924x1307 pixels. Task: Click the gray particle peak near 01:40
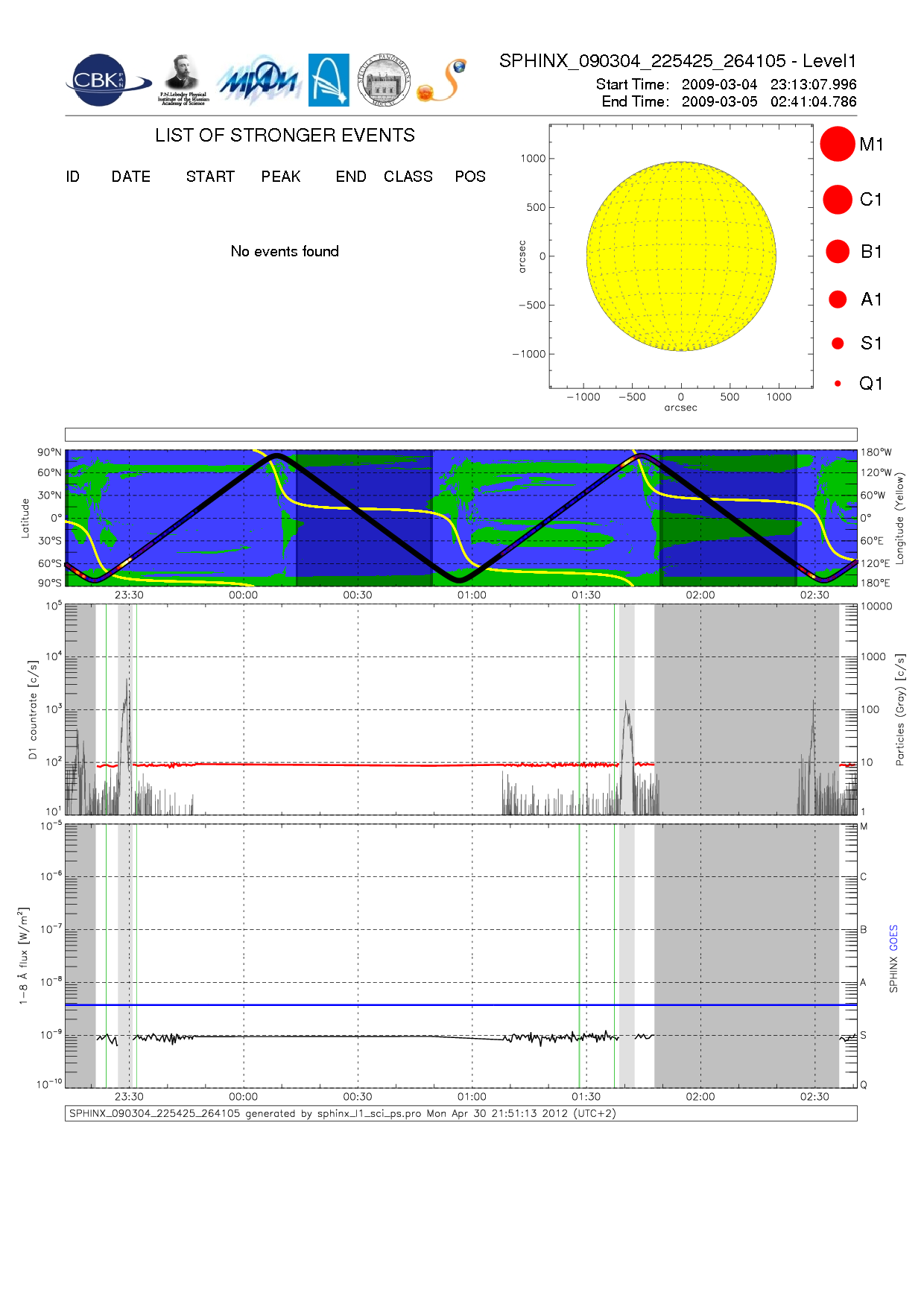click(x=627, y=756)
